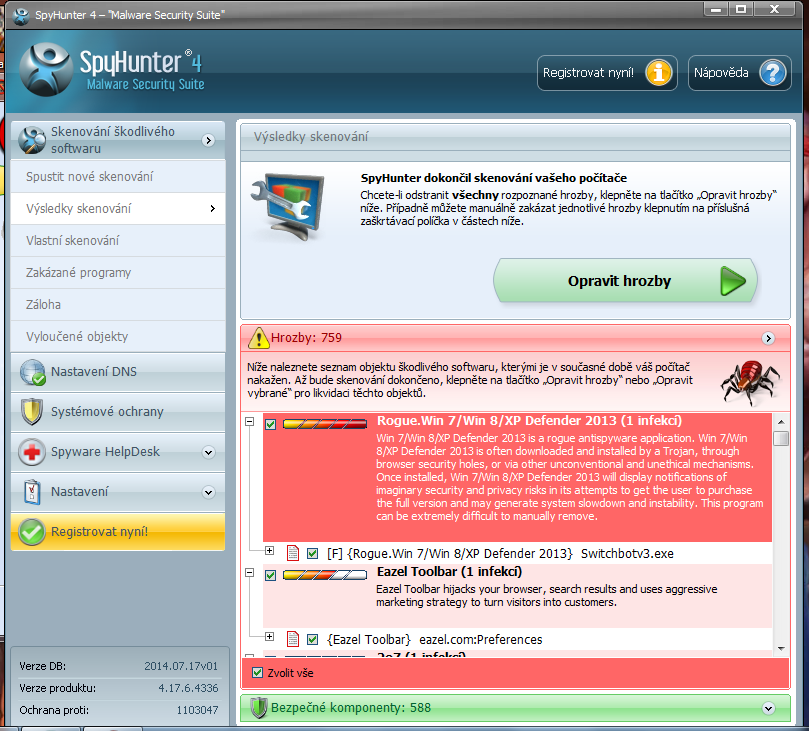Click document icon beside Switchbotv3.exe
Screen dimensions: 809x731
coord(293,553)
